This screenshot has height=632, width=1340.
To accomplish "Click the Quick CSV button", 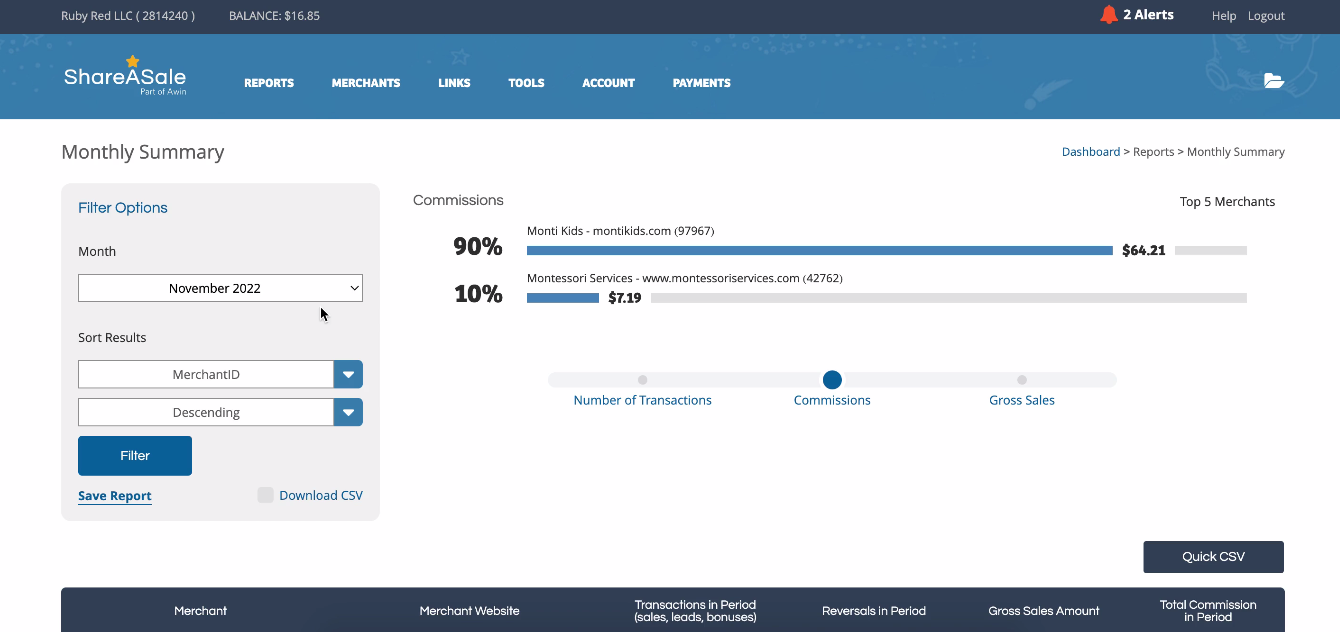I will (x=1213, y=557).
